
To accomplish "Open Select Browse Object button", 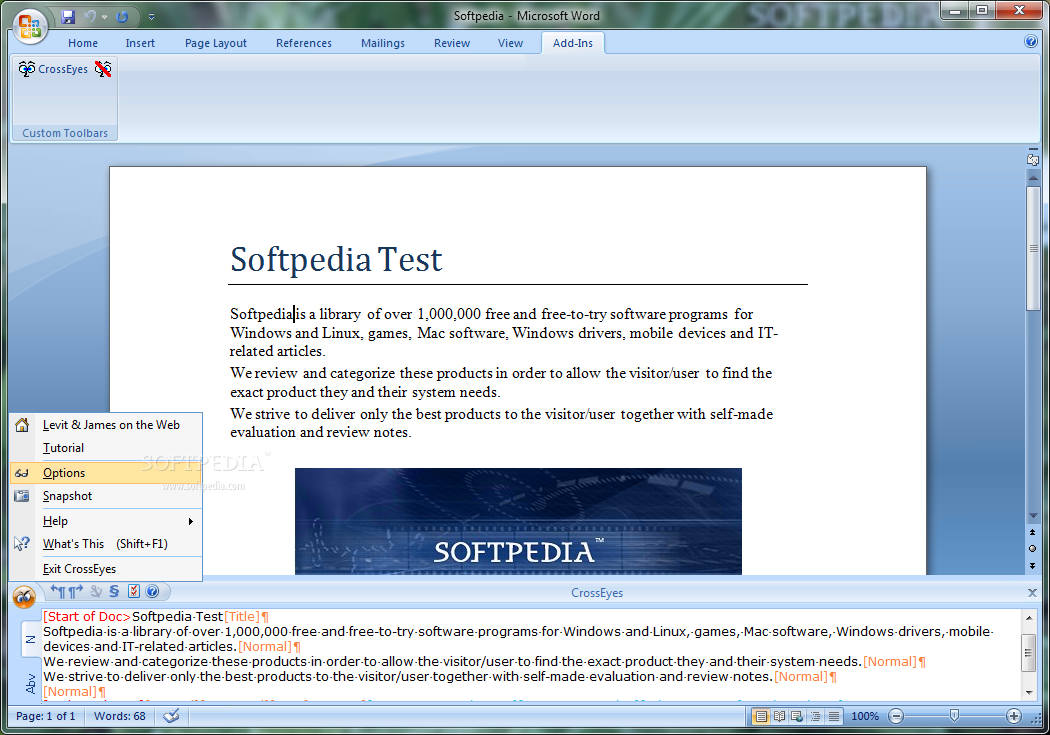I will pos(1033,548).
